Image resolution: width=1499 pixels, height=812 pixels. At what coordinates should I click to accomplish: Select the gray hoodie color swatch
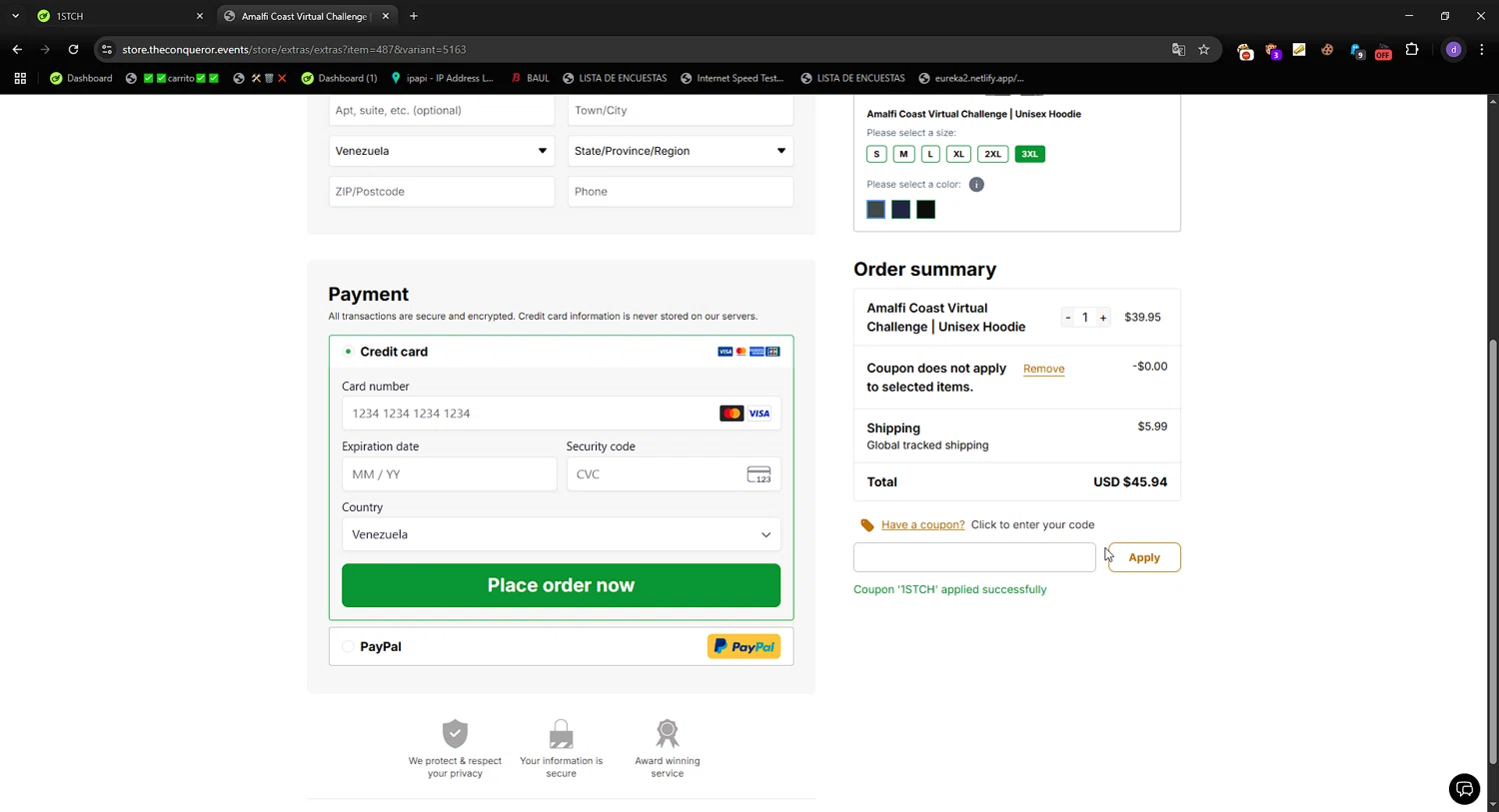[875, 210]
